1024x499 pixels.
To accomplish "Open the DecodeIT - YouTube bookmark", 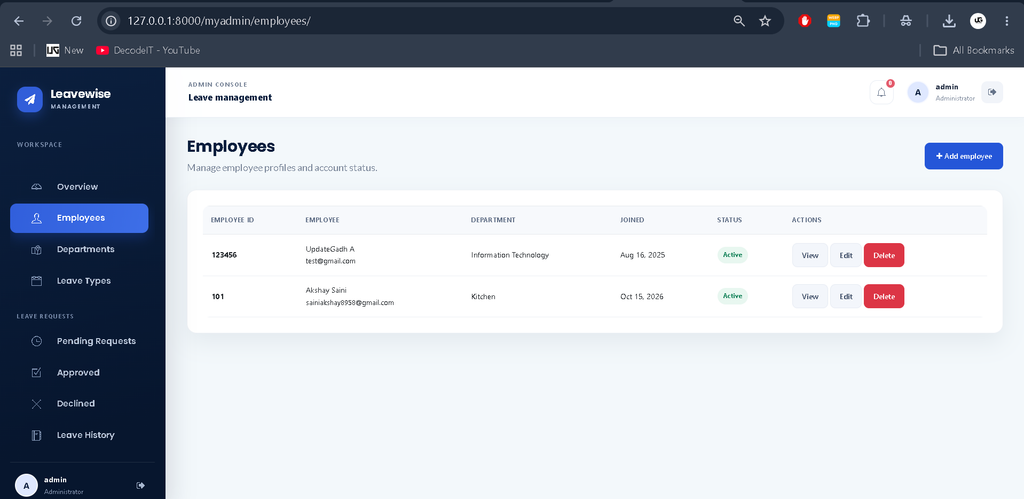I will click(148, 50).
